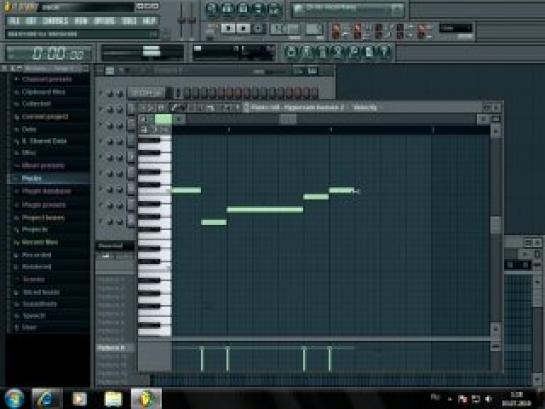Click the Record button in transport
Screen dimensions: 545x409
tap(258, 28)
